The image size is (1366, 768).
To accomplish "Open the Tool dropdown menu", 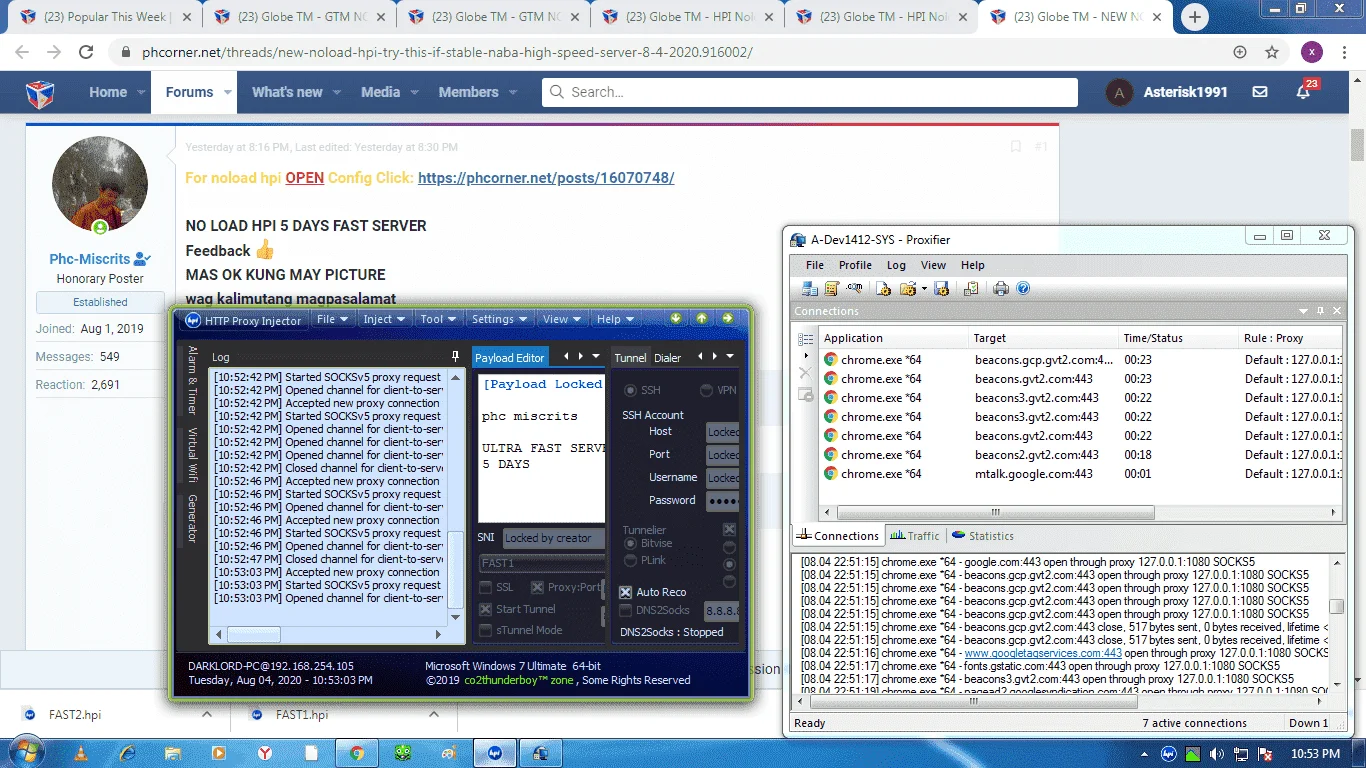I will click(438, 319).
